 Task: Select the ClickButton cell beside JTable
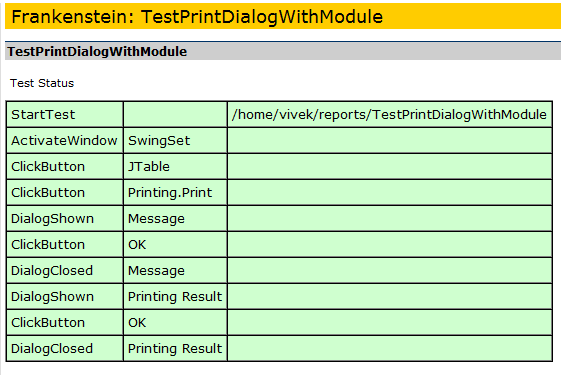click(65, 167)
